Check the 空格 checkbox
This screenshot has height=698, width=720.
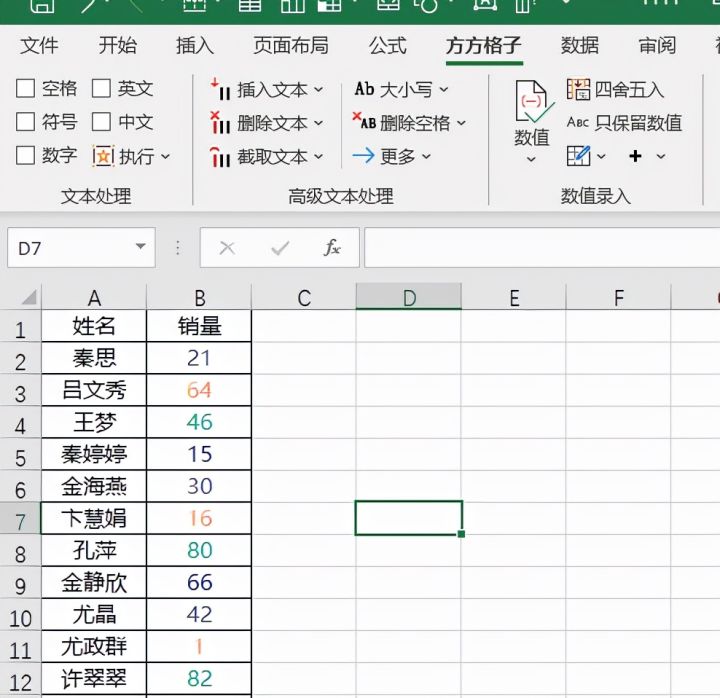tap(25, 88)
